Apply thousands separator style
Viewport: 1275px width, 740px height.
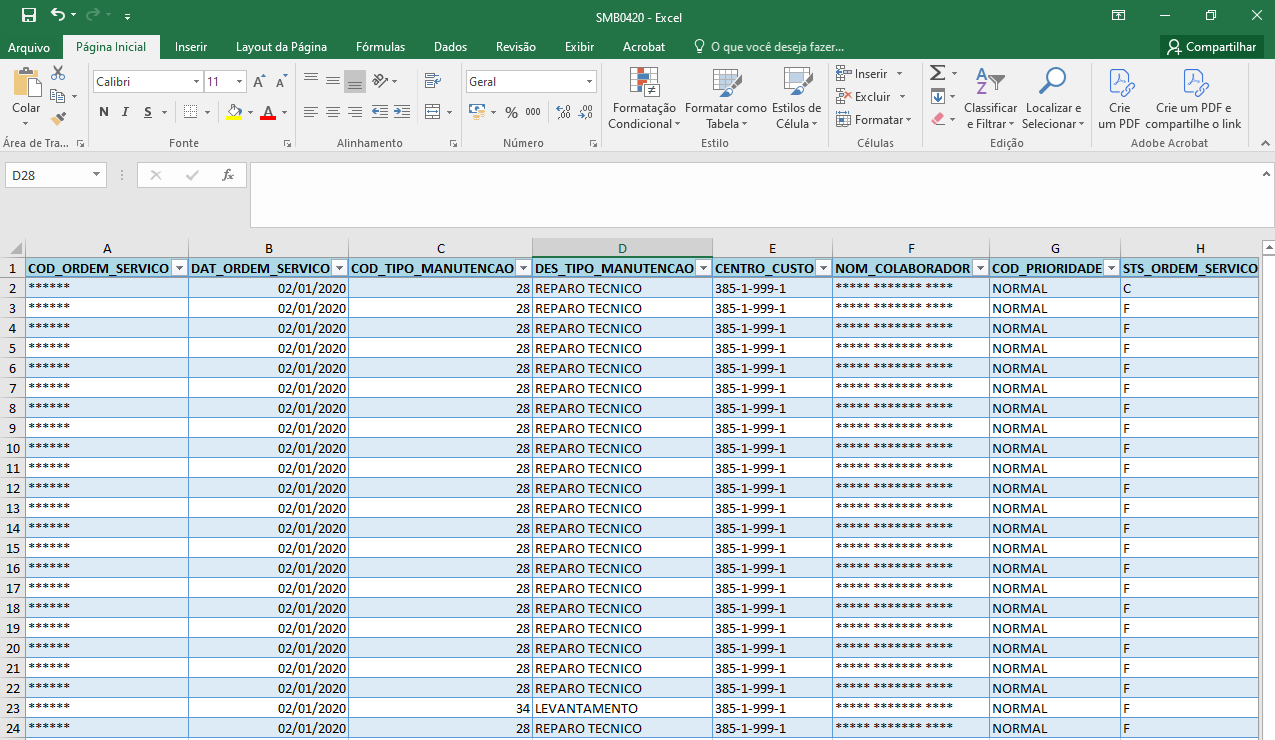coord(533,112)
